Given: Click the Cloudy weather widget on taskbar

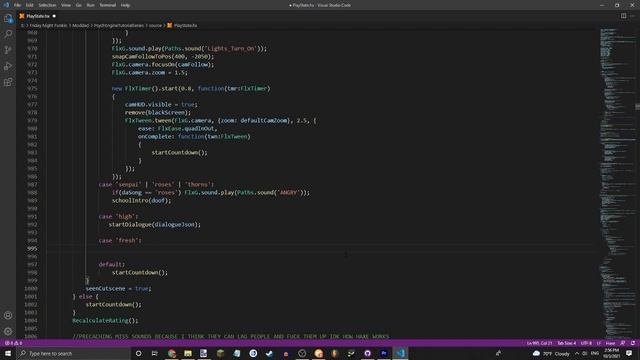Looking at the screenshot, I should pos(551,353).
